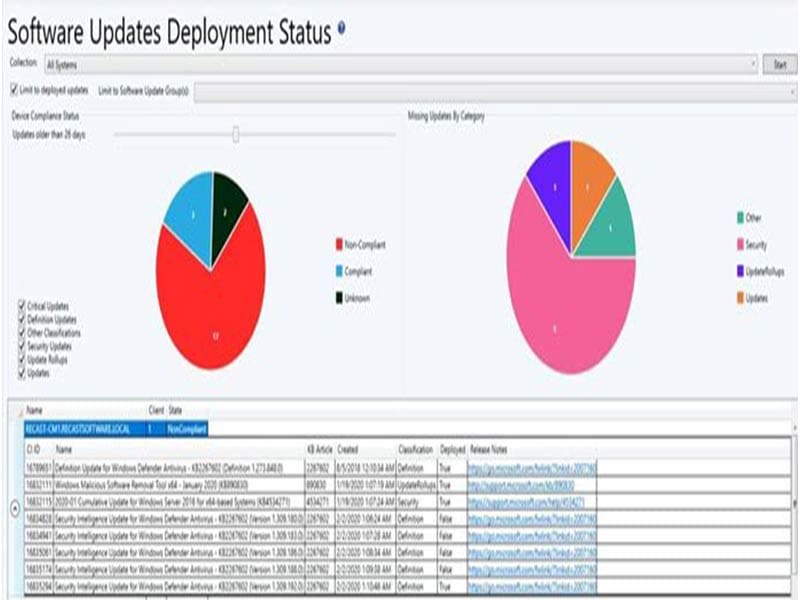
Task: Toggle the Security Updates checkbox
Action: [x=22, y=345]
